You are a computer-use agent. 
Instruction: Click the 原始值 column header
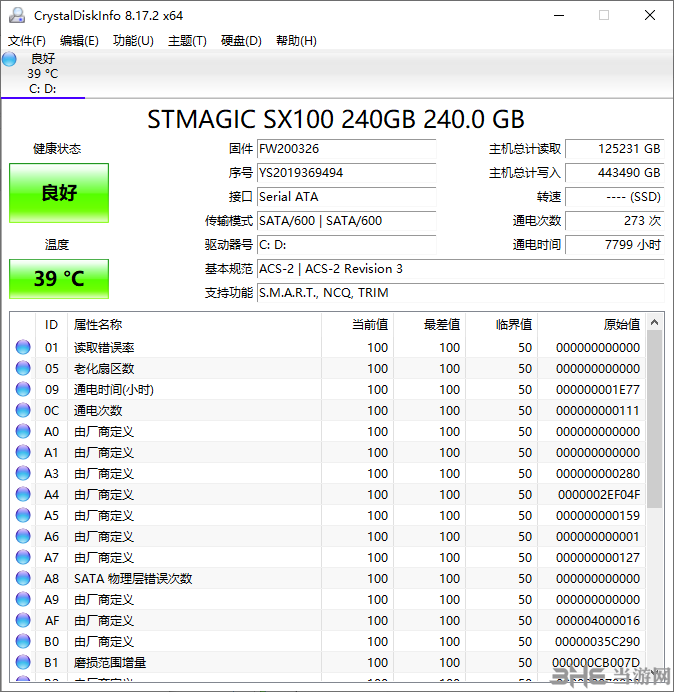[591, 325]
